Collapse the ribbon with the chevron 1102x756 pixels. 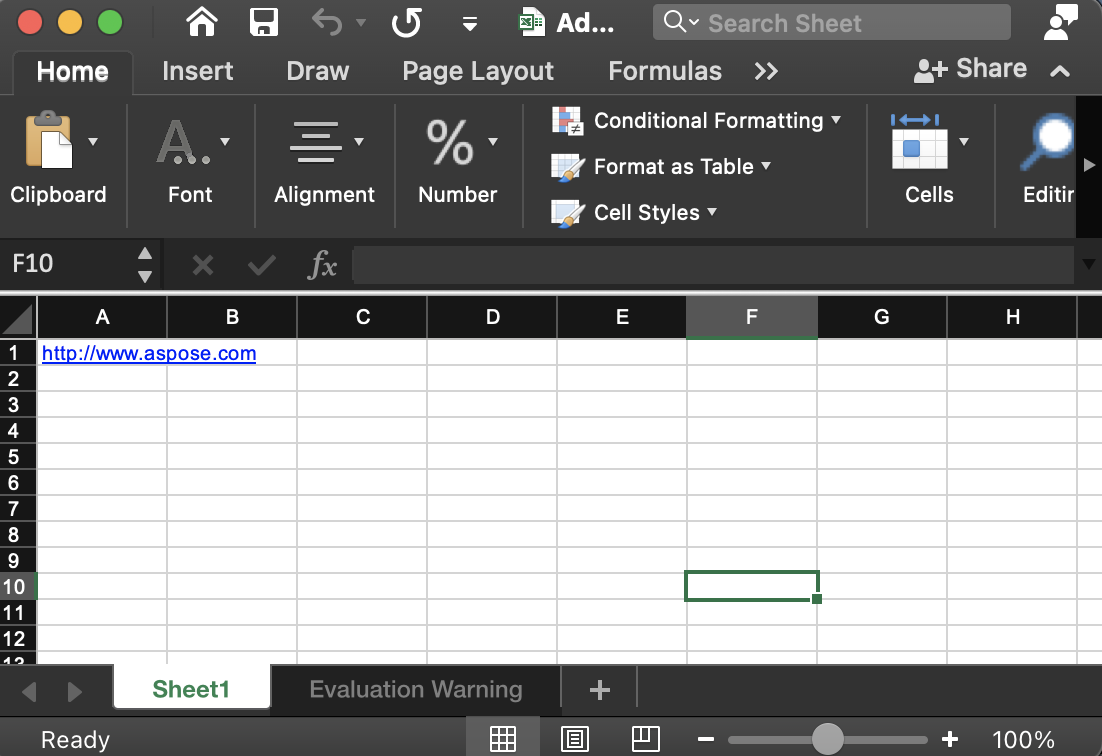pos(1058,71)
